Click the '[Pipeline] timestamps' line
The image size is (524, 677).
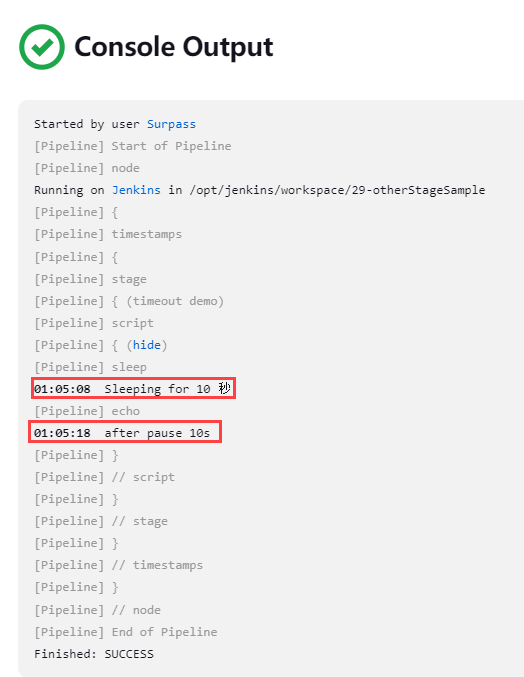click(x=108, y=234)
